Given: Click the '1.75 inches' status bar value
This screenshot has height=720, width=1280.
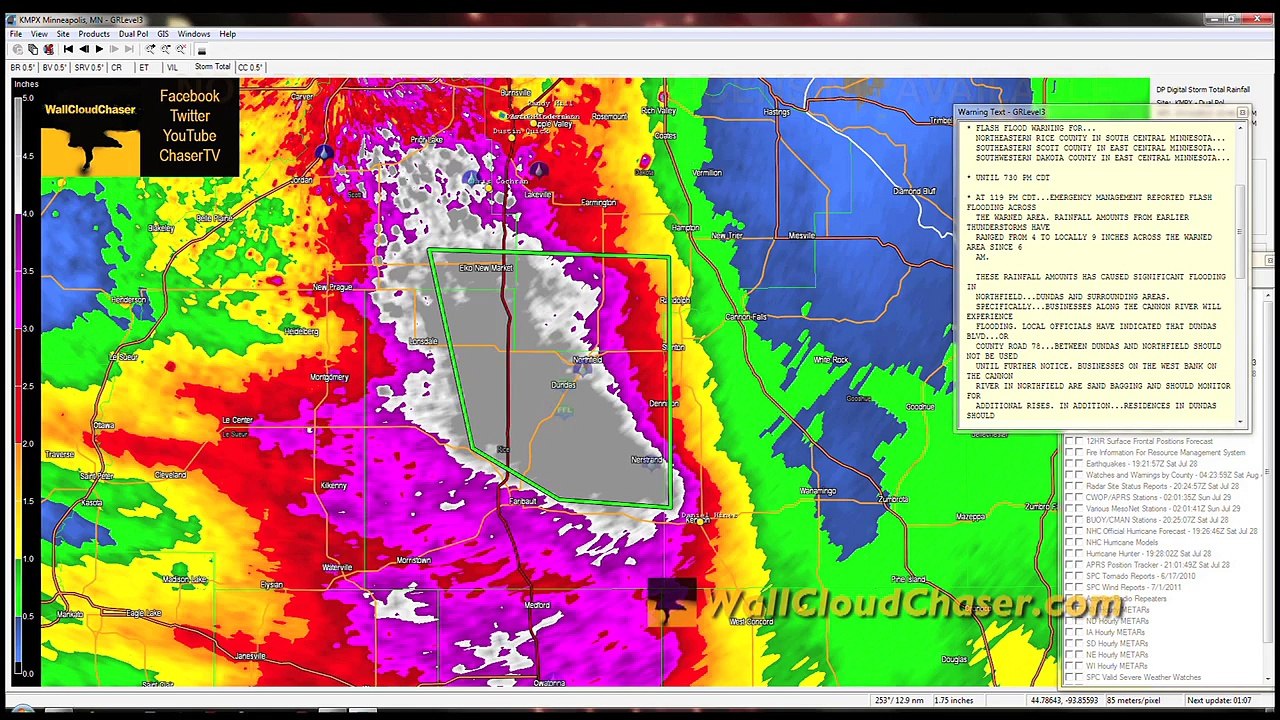Looking at the screenshot, I should [953, 700].
